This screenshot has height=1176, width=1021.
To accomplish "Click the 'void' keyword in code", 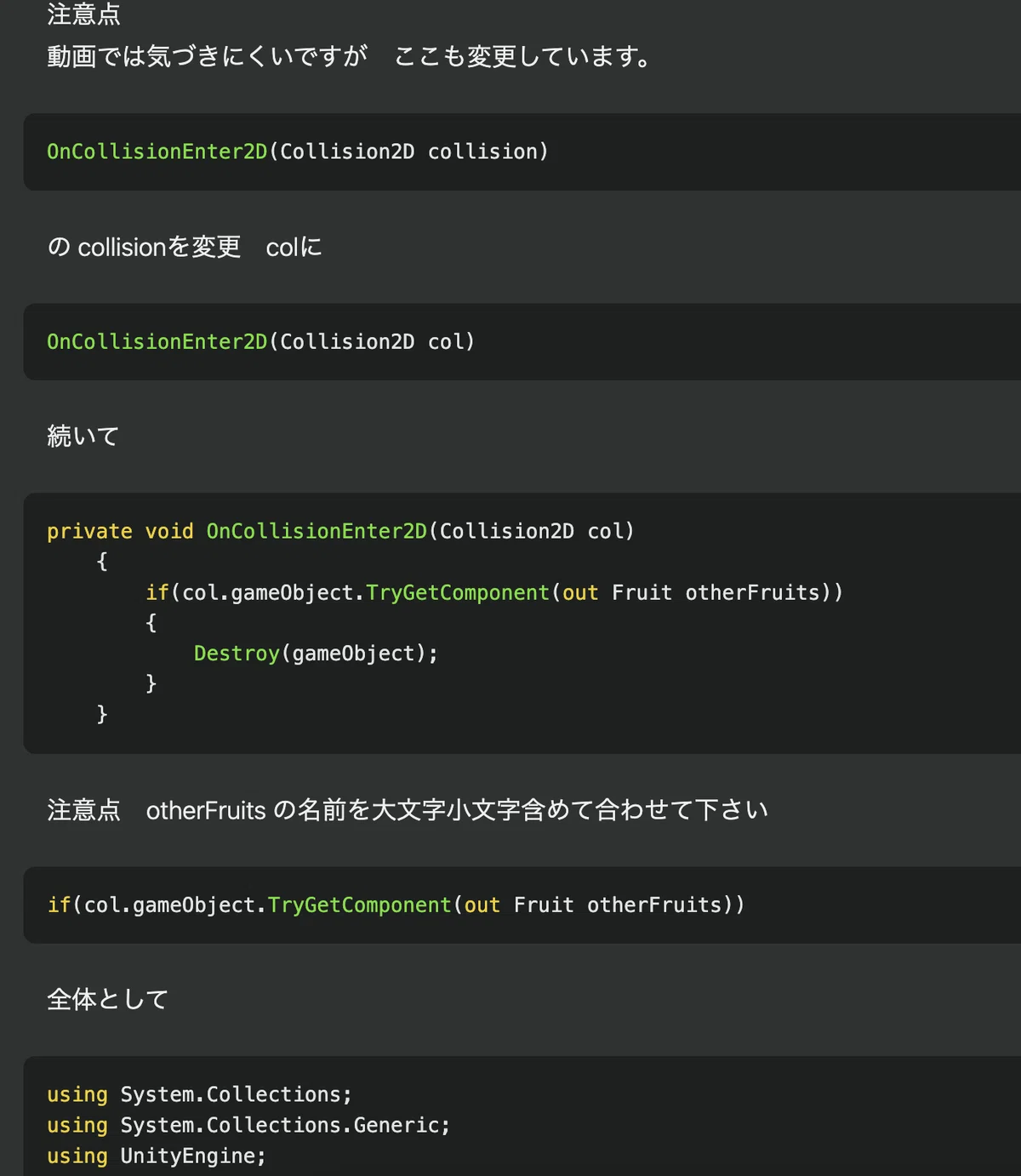I will coord(169,532).
